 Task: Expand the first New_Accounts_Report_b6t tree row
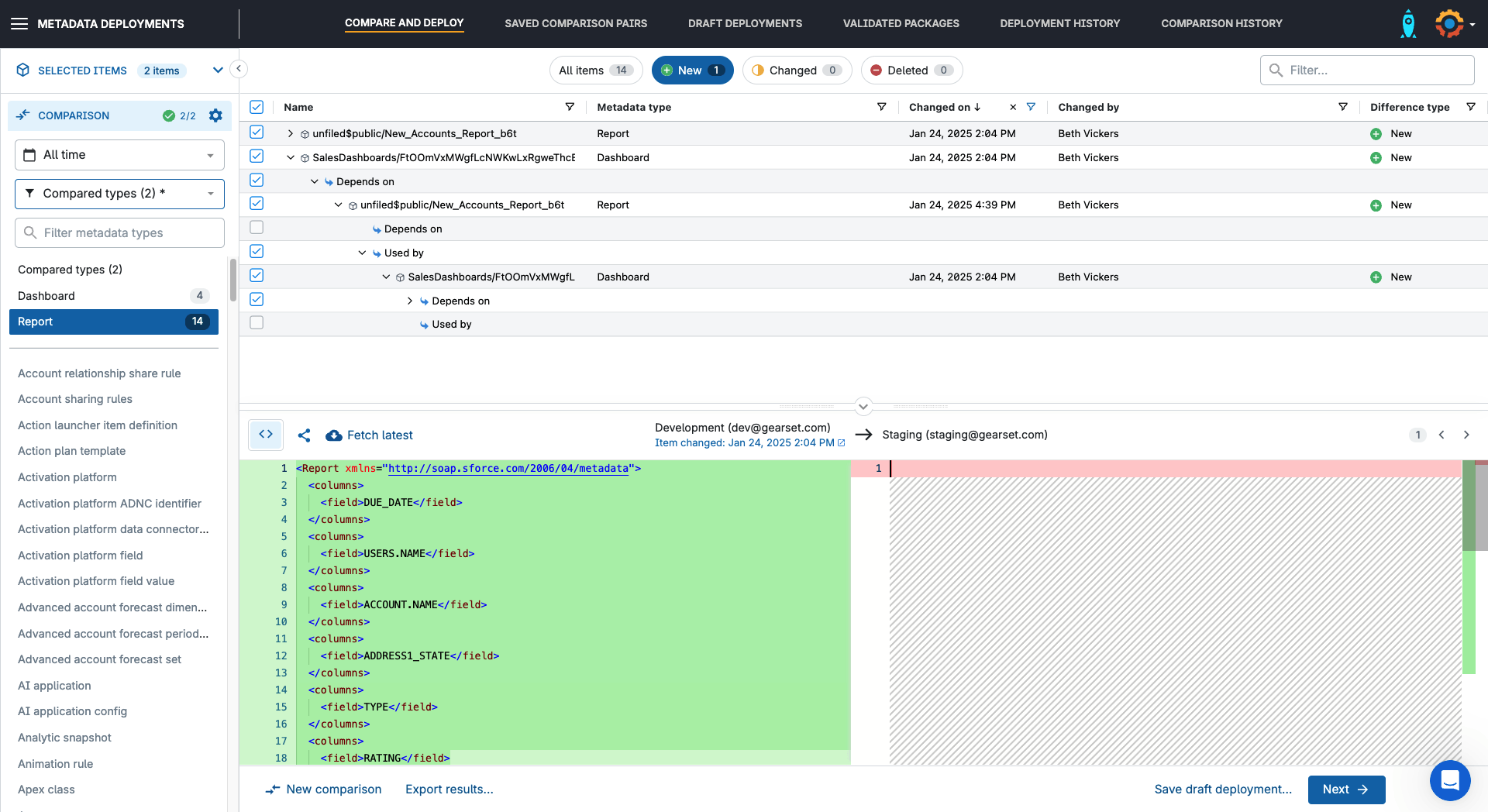291,133
